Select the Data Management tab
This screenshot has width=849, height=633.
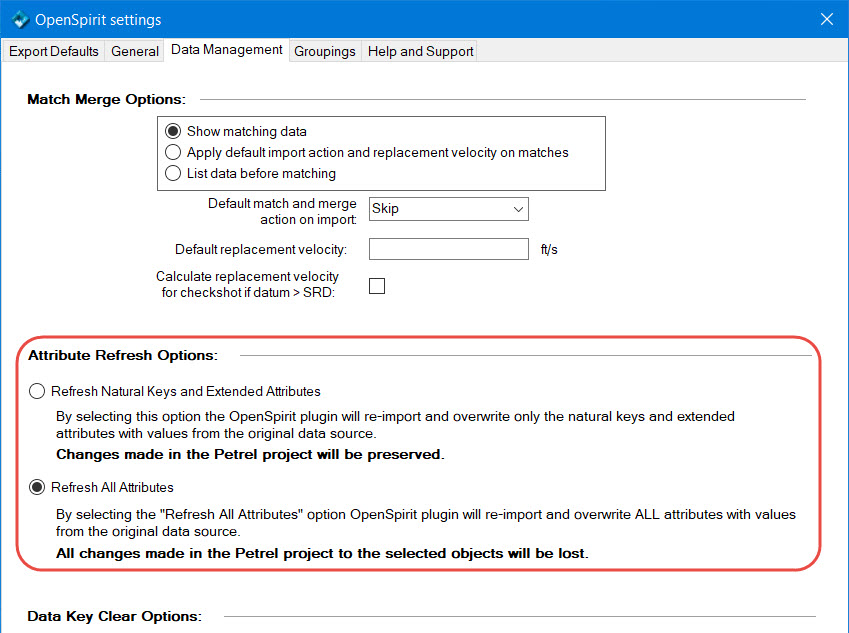pyautogui.click(x=227, y=50)
